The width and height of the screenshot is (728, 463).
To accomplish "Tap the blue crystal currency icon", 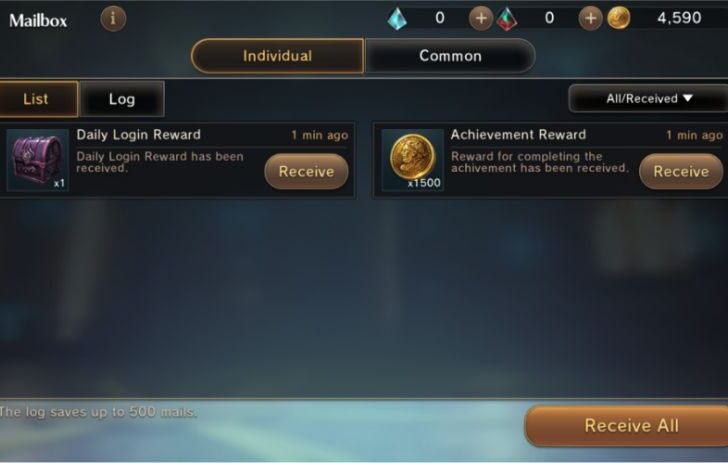I will (x=397, y=19).
